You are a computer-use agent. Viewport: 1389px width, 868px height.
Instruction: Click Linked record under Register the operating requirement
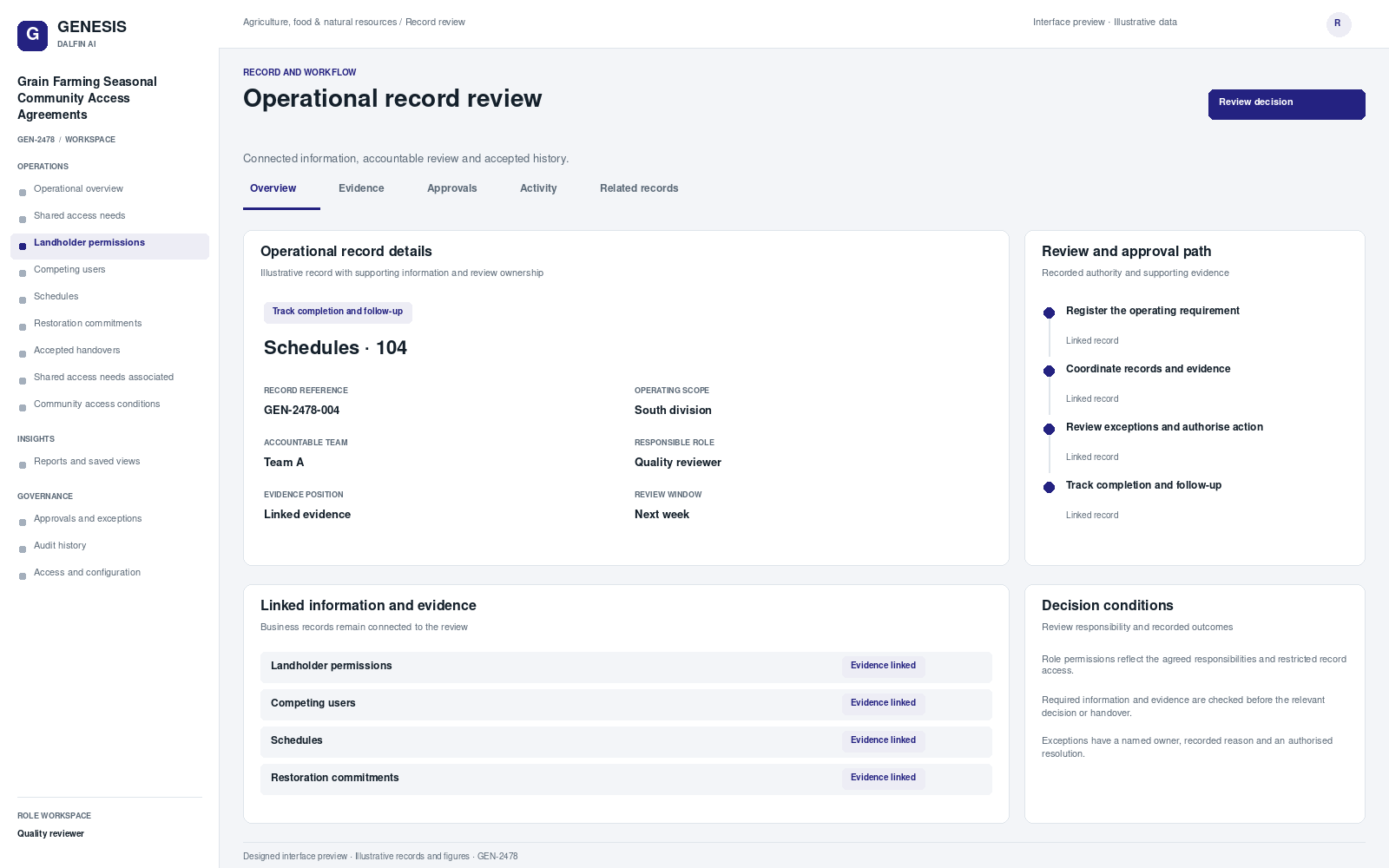(x=1092, y=341)
